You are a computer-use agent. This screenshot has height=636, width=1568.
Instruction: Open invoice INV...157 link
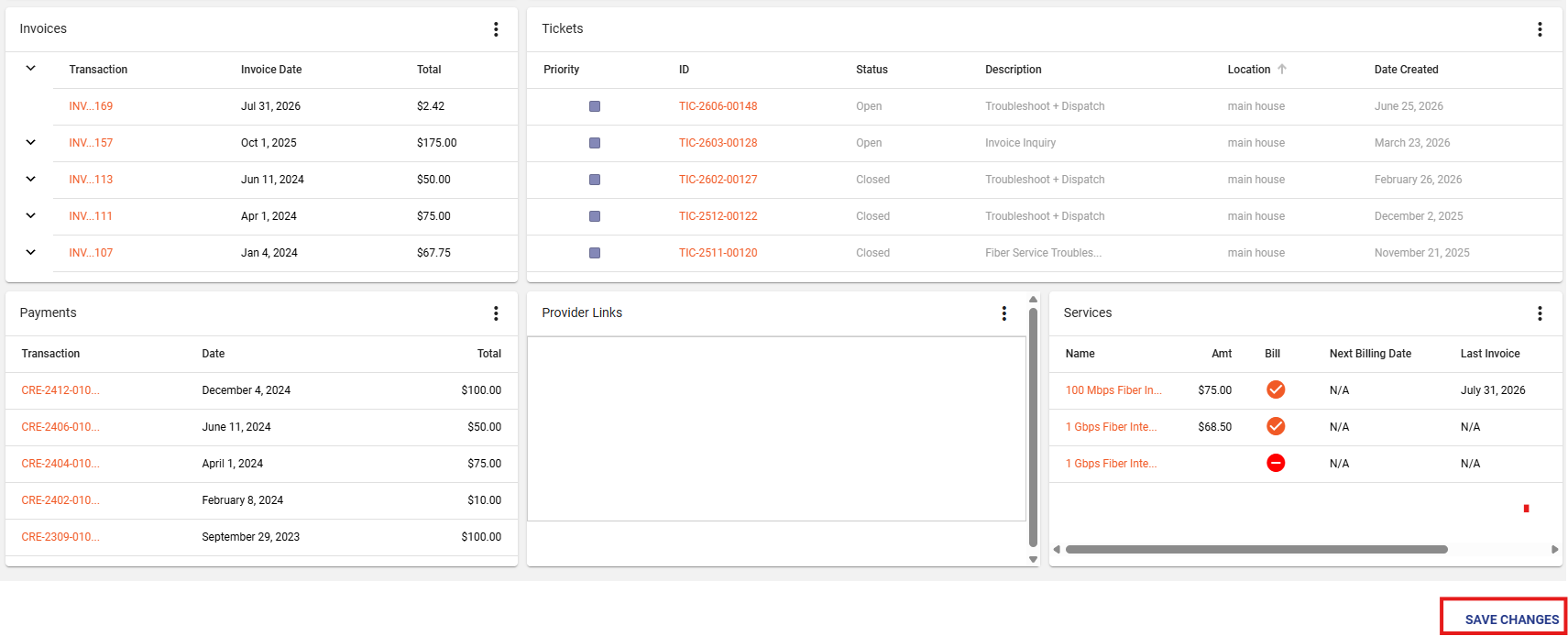tap(91, 143)
